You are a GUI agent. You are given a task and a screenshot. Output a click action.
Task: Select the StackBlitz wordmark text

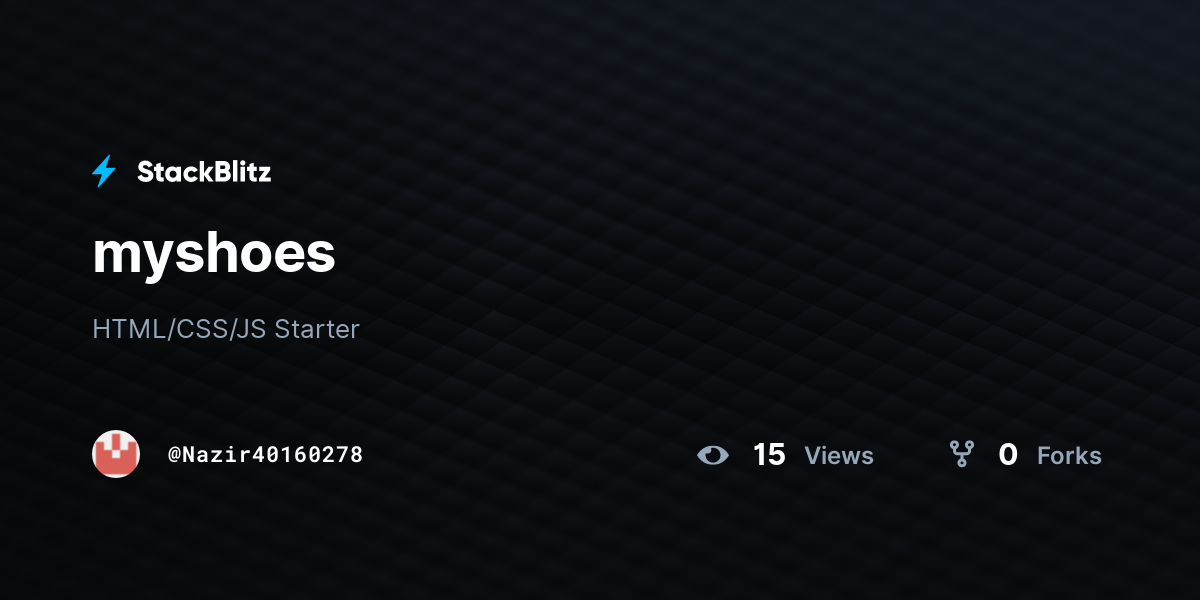click(x=204, y=172)
